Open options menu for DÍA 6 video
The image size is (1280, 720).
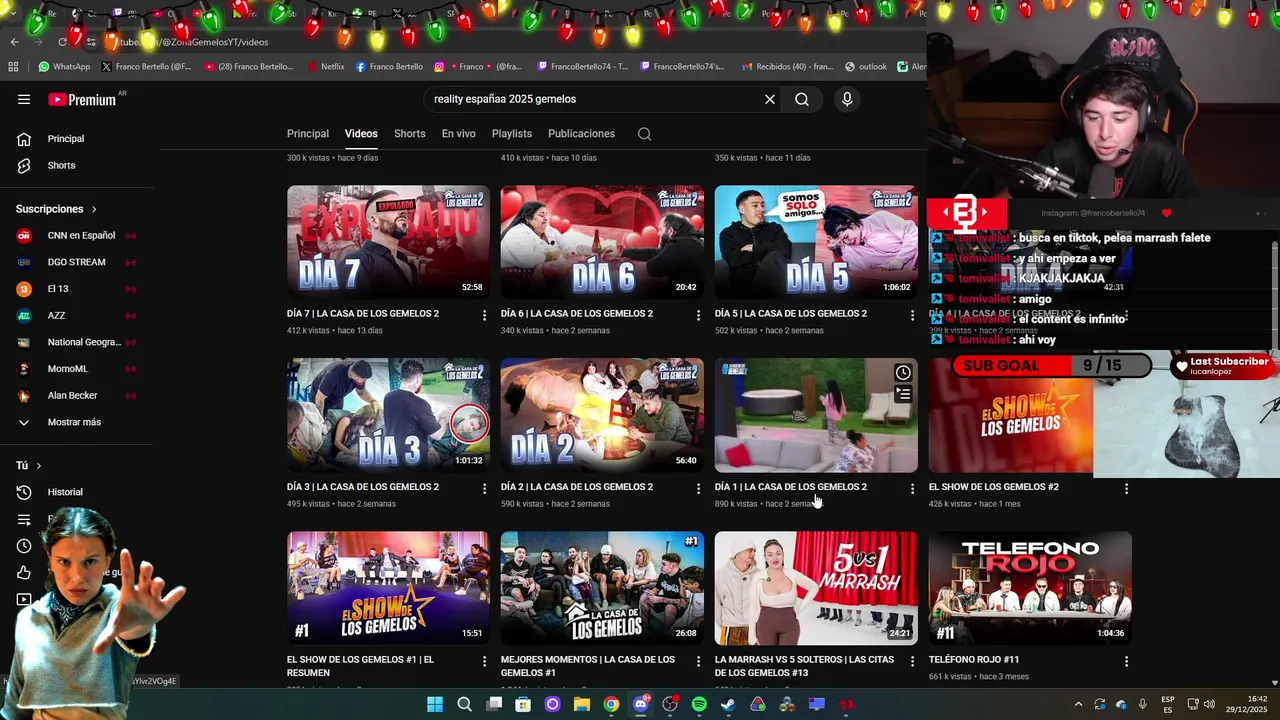click(698, 315)
